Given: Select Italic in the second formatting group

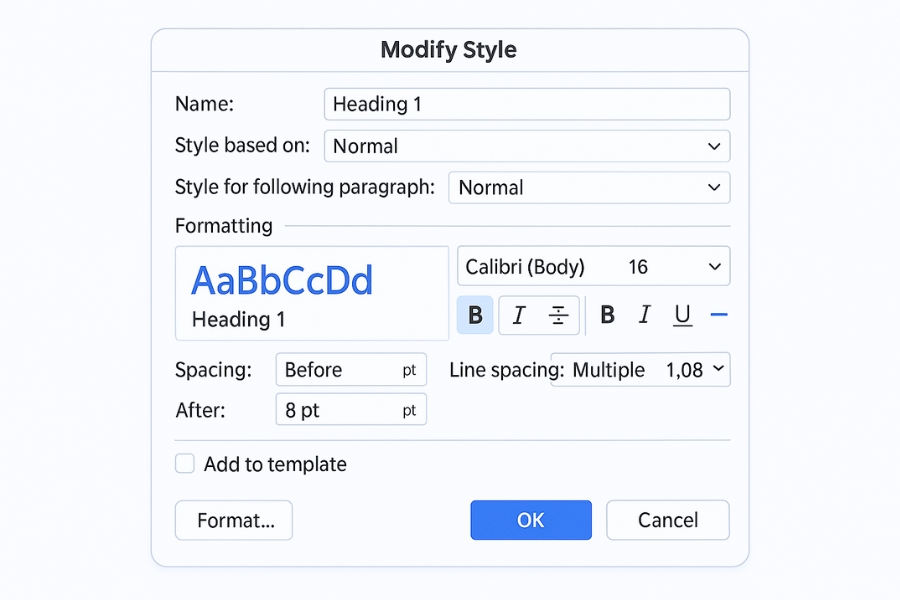Looking at the screenshot, I should pos(645,314).
